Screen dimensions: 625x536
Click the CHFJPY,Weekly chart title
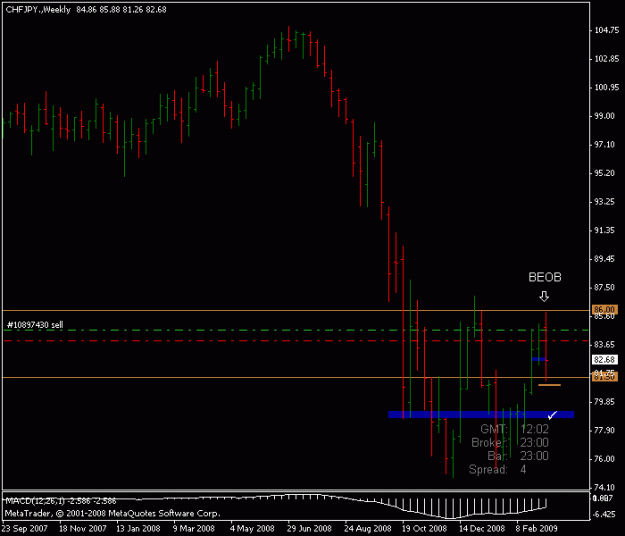[38, 10]
